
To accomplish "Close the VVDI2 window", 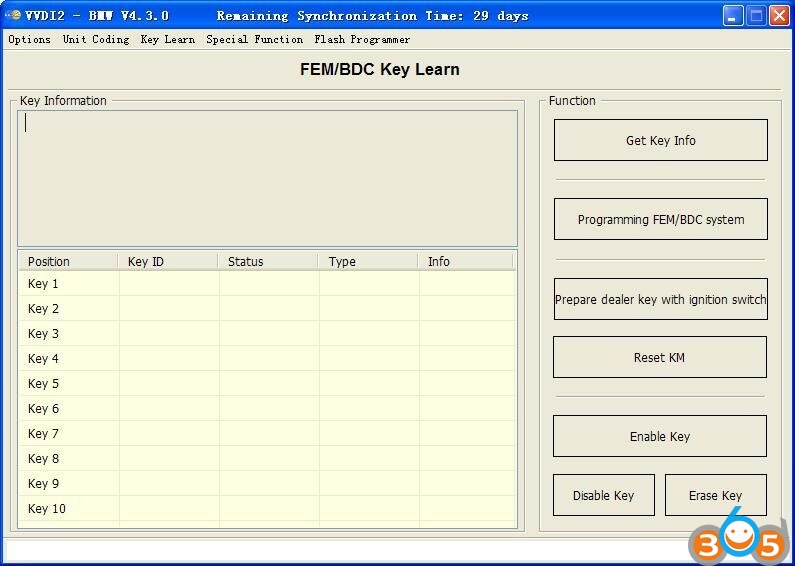I will coord(779,16).
